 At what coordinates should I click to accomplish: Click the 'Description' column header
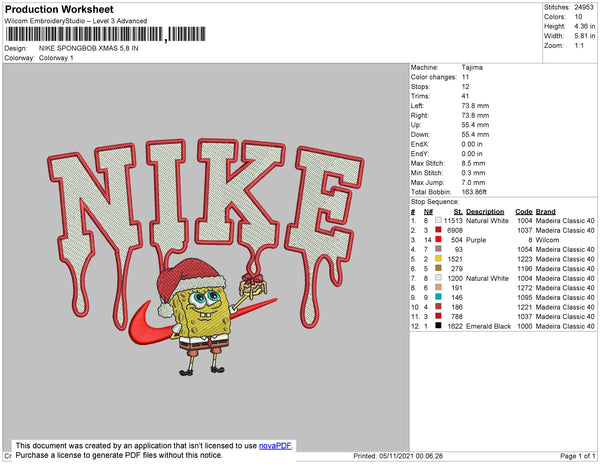coord(485,212)
